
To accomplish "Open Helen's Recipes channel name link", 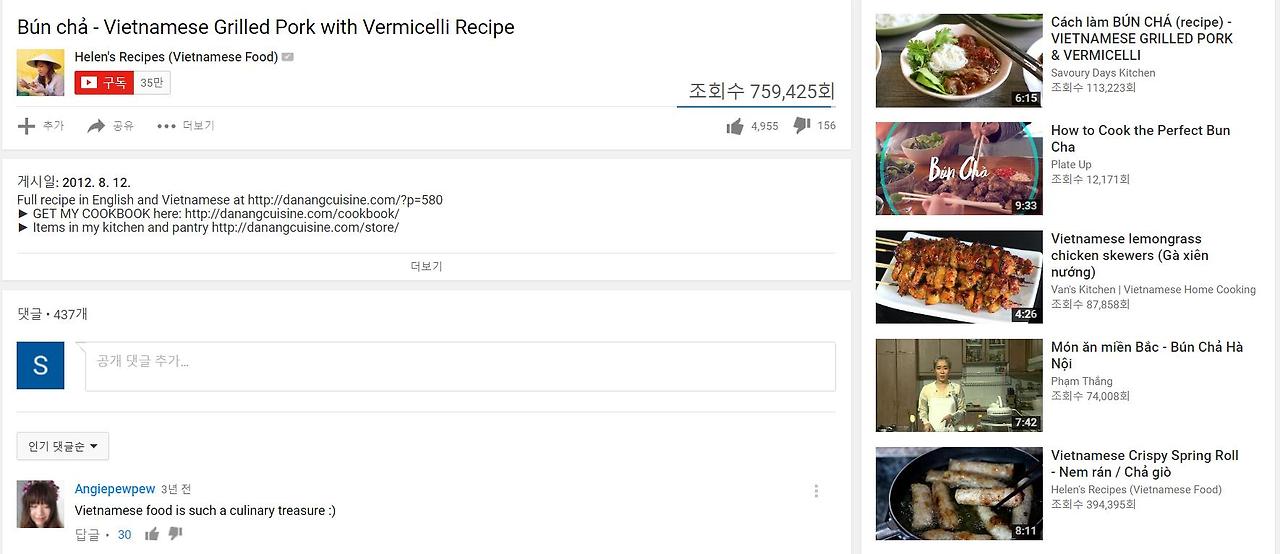I will tap(176, 57).
